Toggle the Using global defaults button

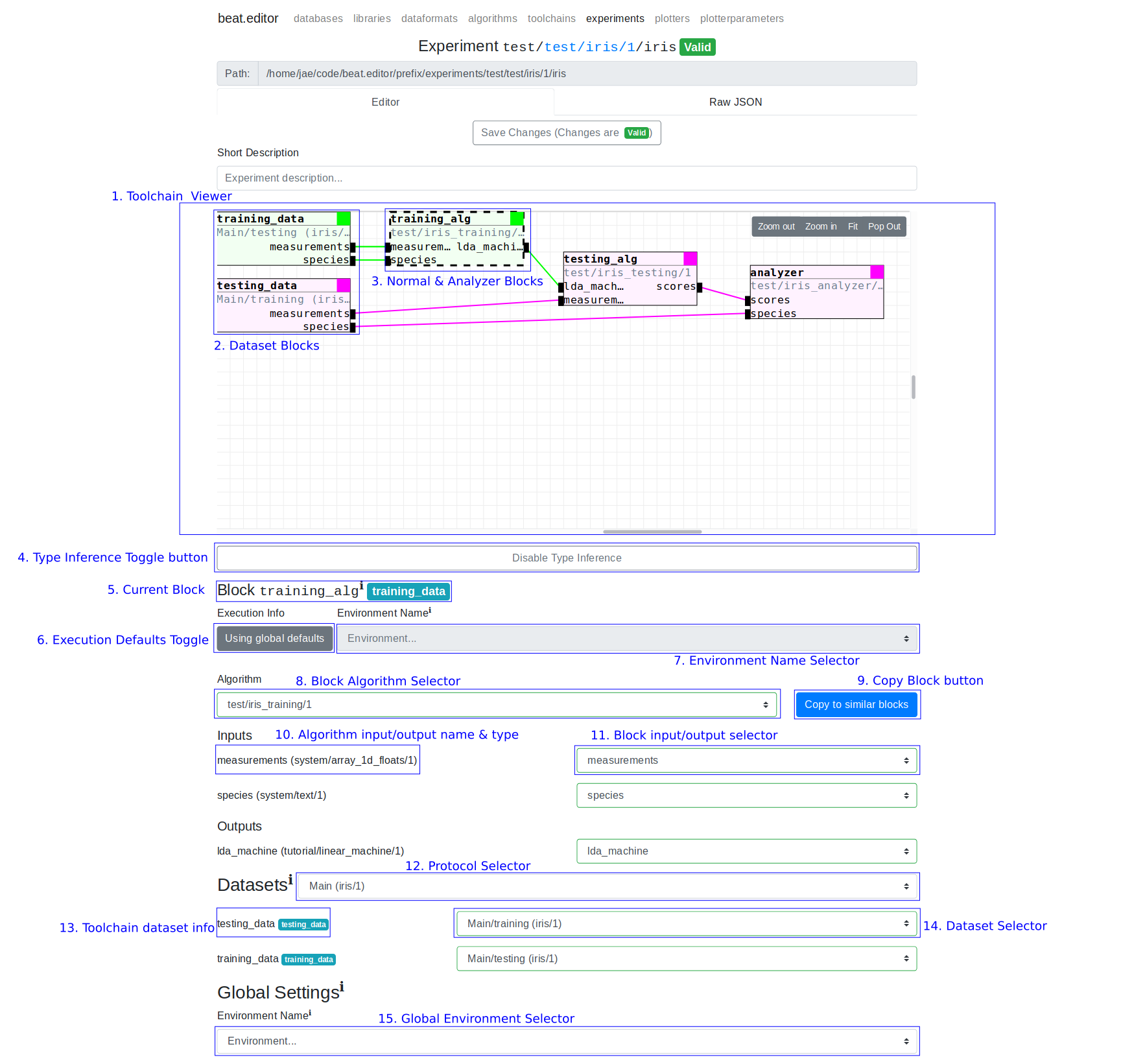coord(274,639)
